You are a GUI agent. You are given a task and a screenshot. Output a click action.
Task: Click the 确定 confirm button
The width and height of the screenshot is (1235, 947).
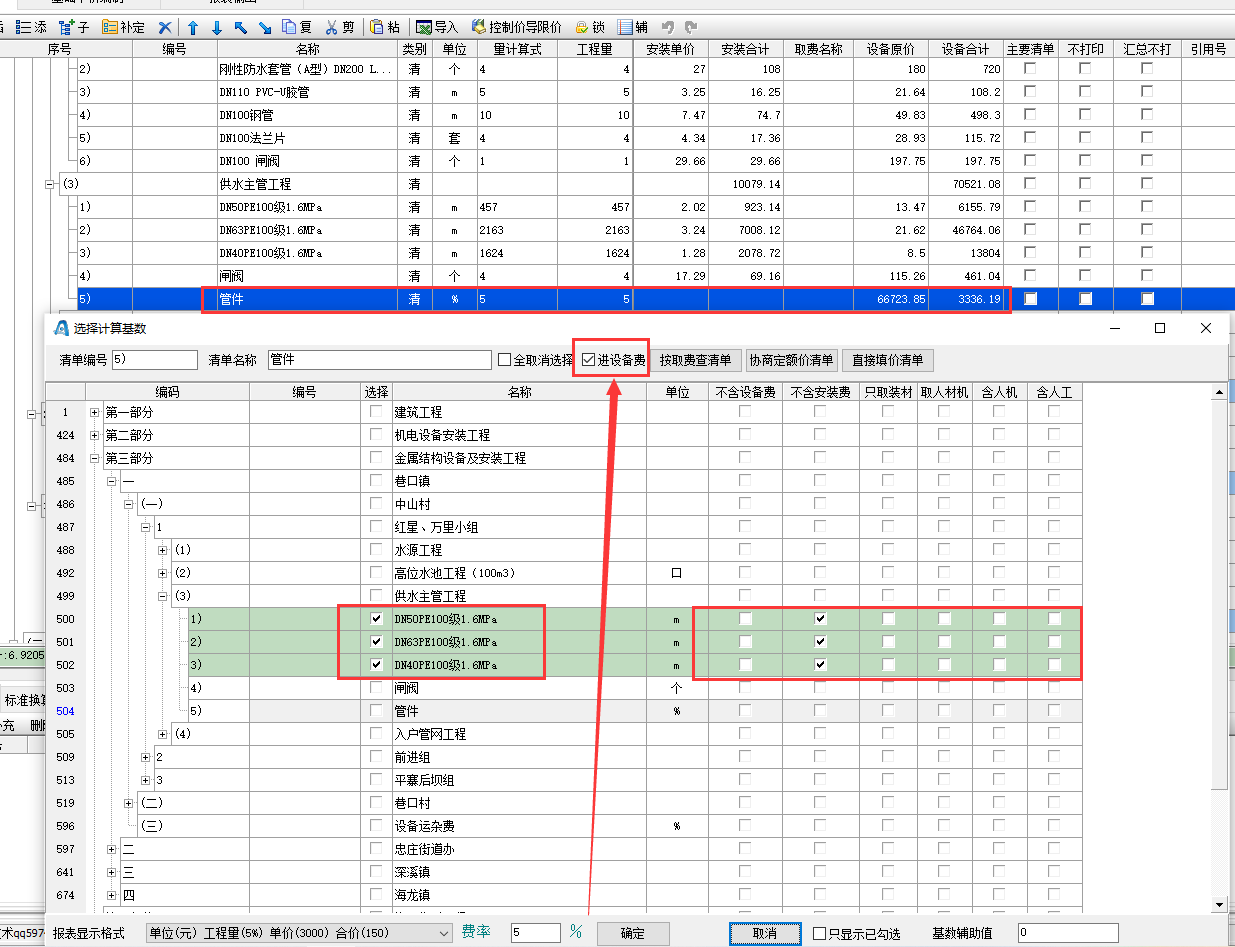point(633,933)
